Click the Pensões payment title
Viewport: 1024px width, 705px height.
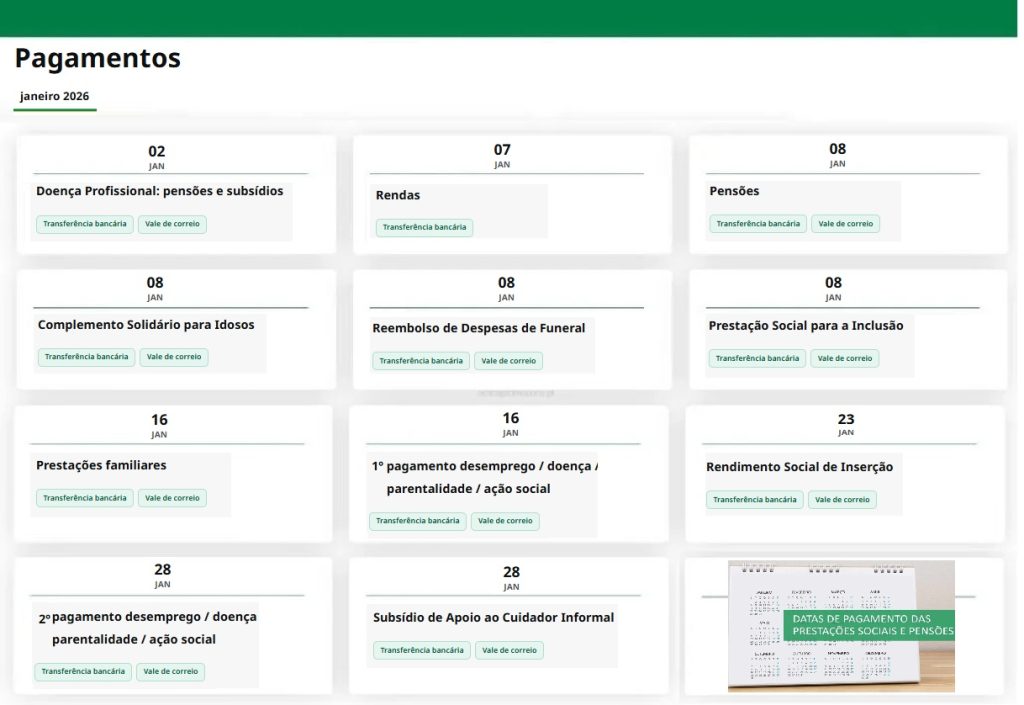click(734, 191)
